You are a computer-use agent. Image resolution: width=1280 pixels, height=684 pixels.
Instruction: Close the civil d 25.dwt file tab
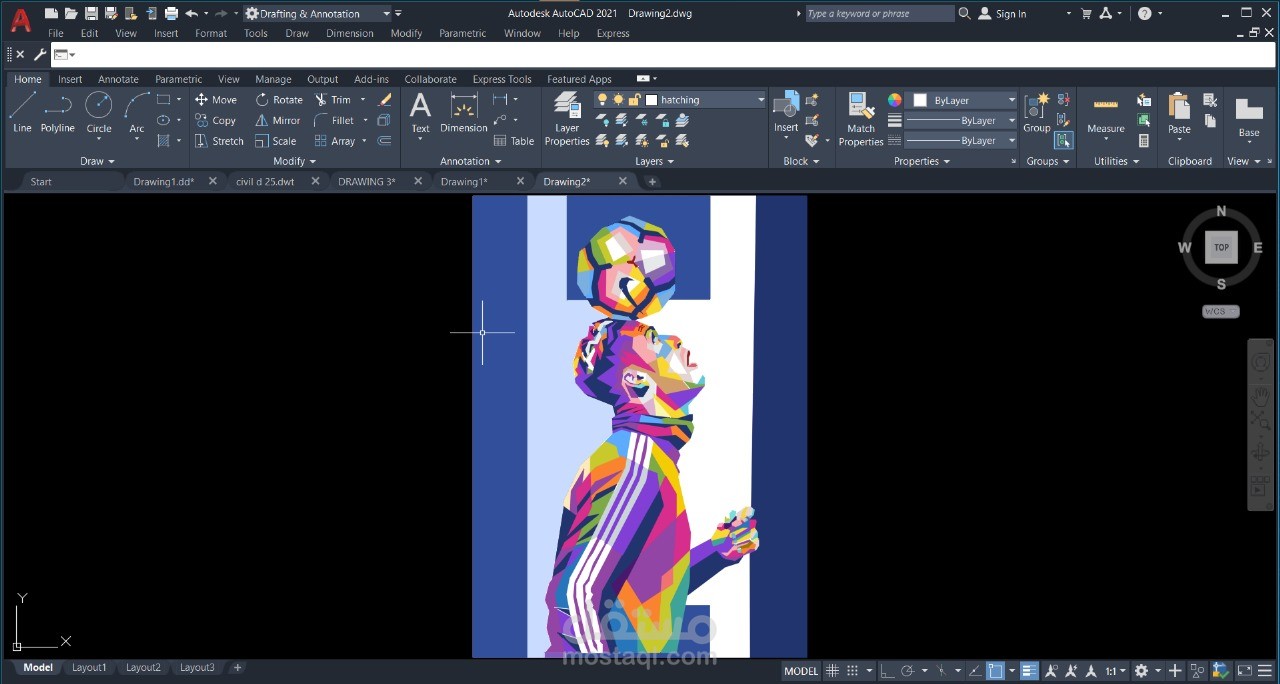coord(315,181)
